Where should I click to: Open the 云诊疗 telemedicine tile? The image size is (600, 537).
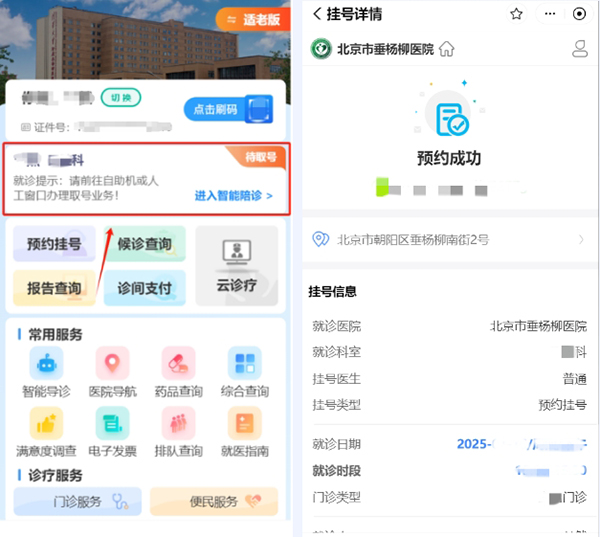236,266
